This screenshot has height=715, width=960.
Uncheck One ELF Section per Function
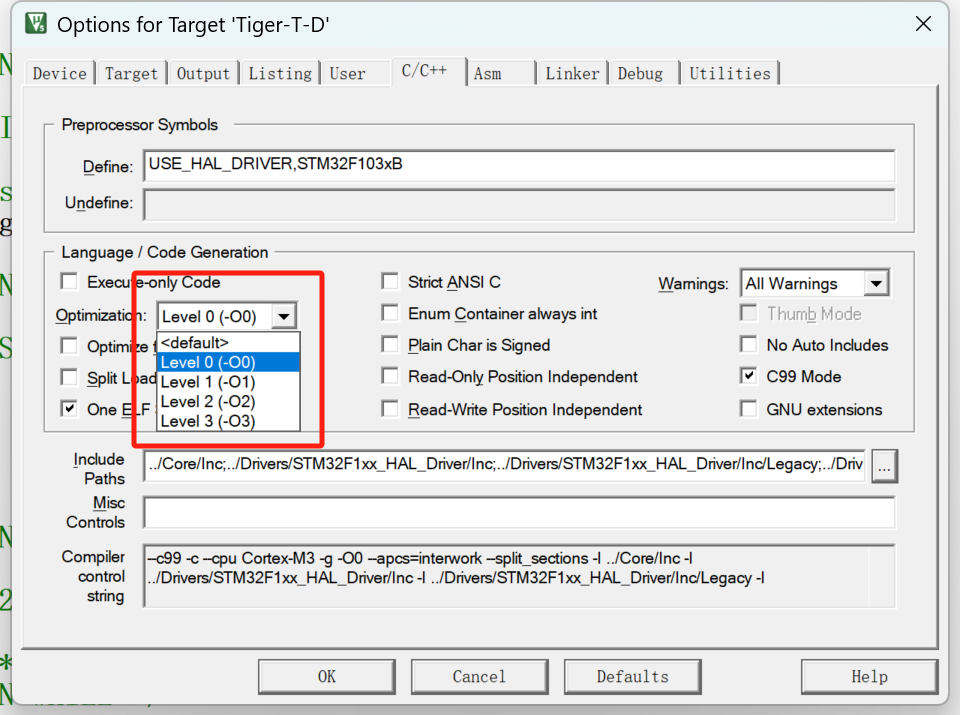tap(69, 409)
